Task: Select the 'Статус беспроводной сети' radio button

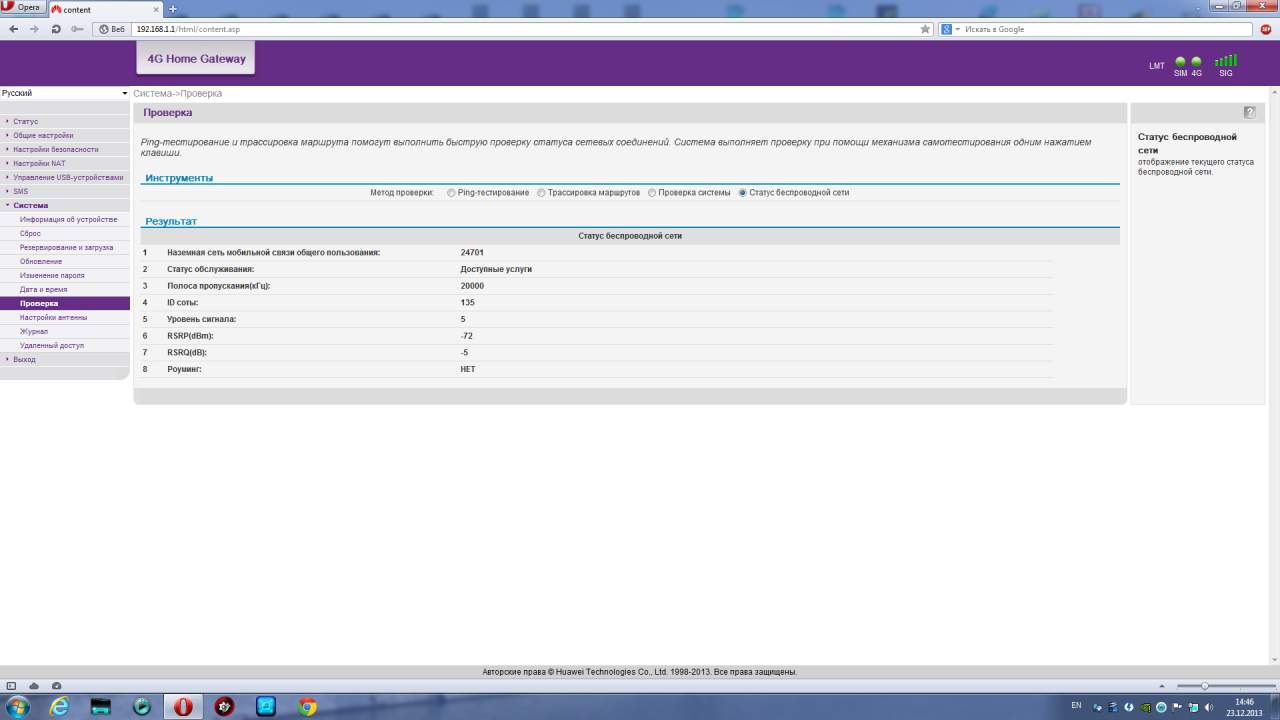Action: [742, 192]
